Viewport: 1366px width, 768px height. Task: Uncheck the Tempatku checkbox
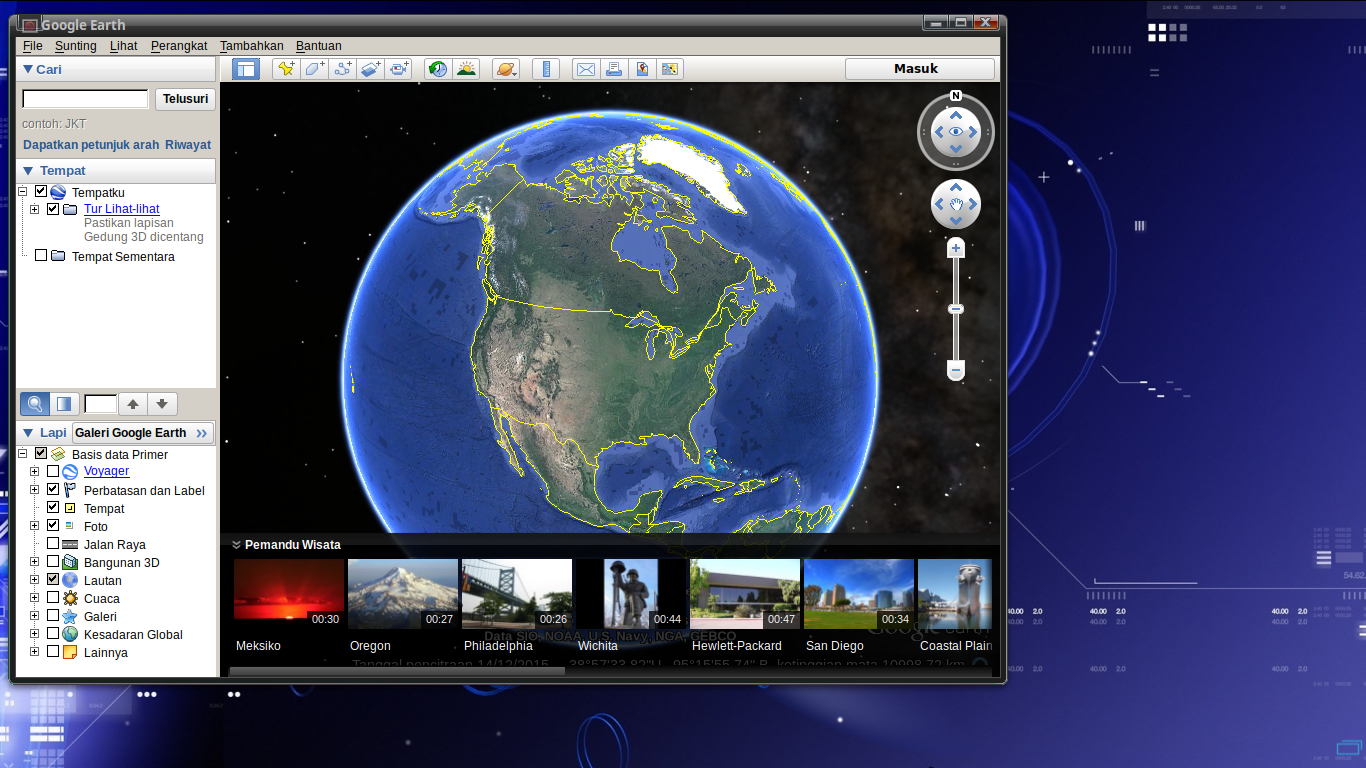coord(41,191)
